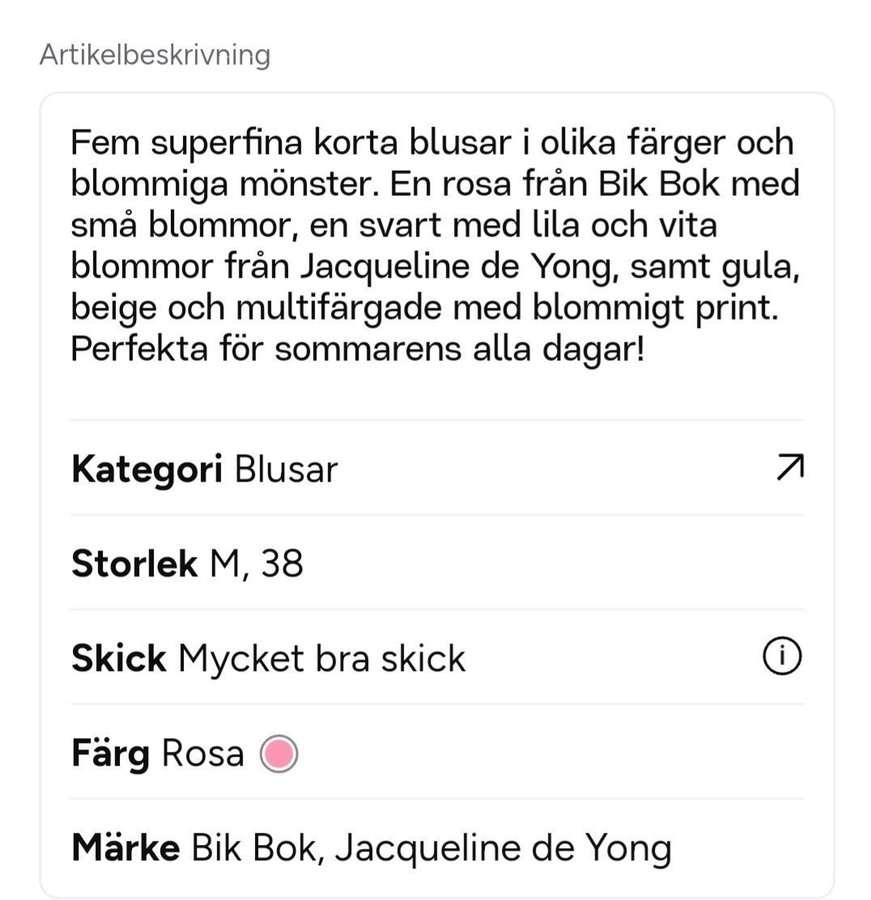Tap the Mycket bra skick condition text
Image resolution: width=871 pixels, height=900 pixels.
[321, 659]
